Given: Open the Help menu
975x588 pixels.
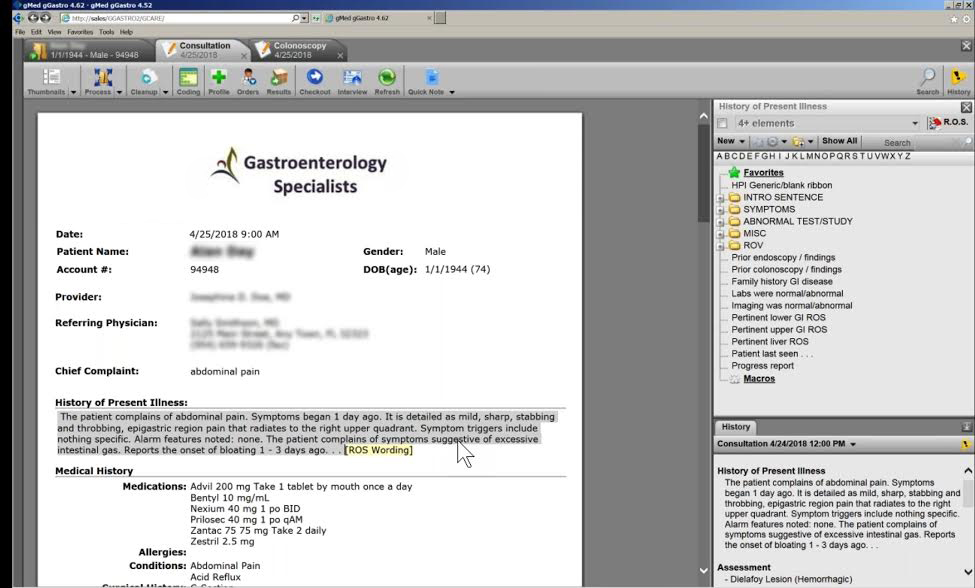Looking at the screenshot, I should coord(126,32).
